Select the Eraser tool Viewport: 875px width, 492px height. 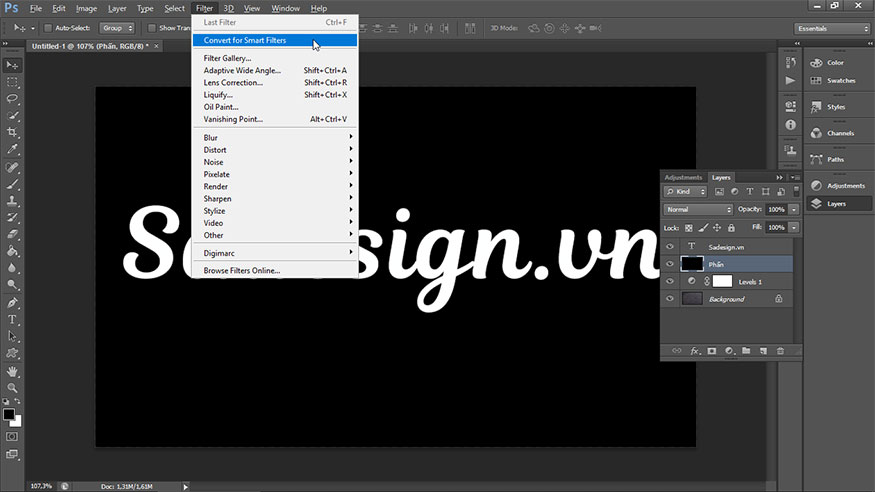click(12, 234)
